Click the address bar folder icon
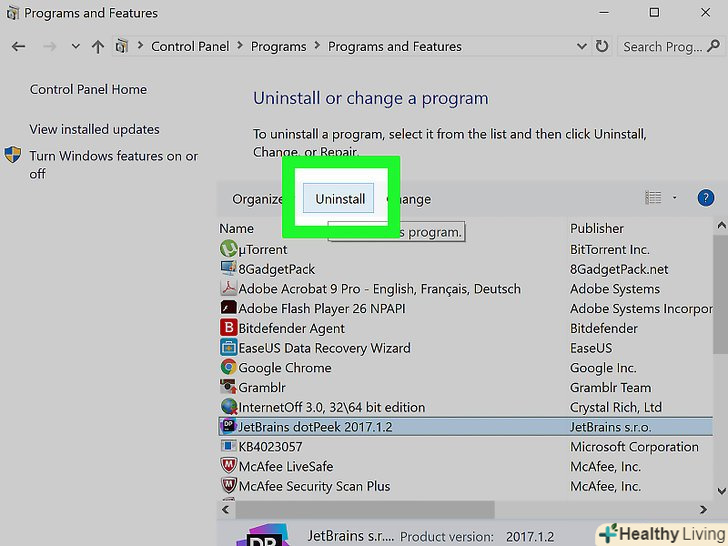The width and height of the screenshot is (728, 546). pos(122,46)
